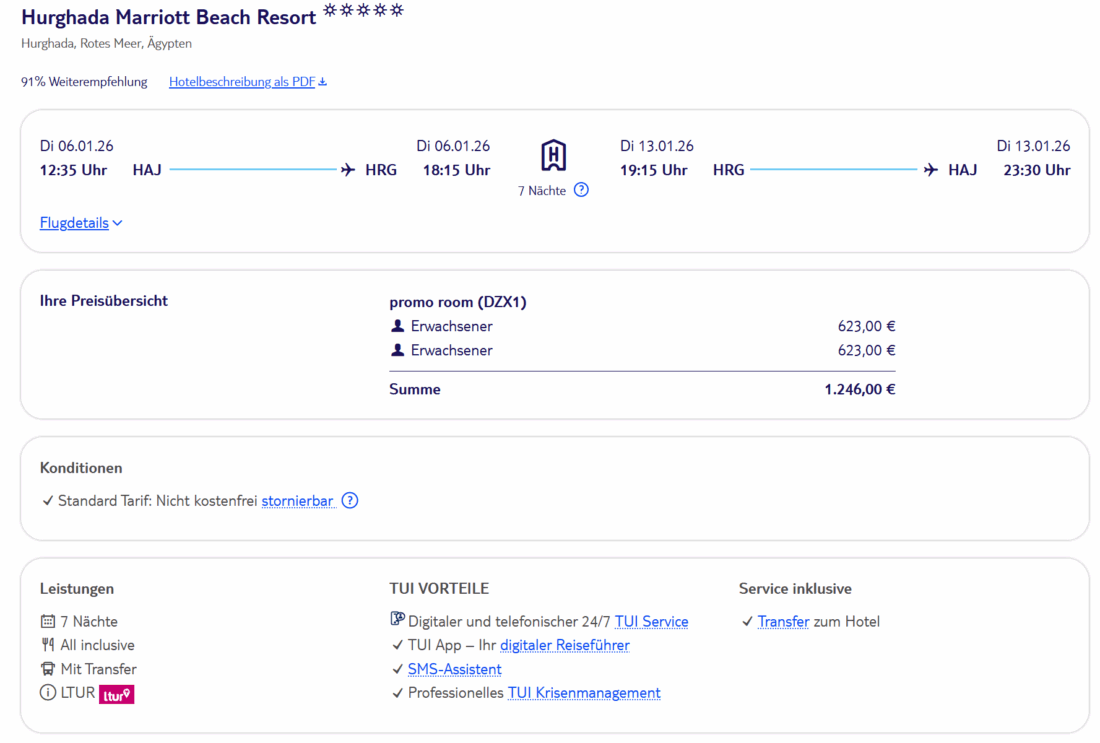Expand the Flugdetails section
Viewport: 1100px width, 743px height.
coord(80,223)
